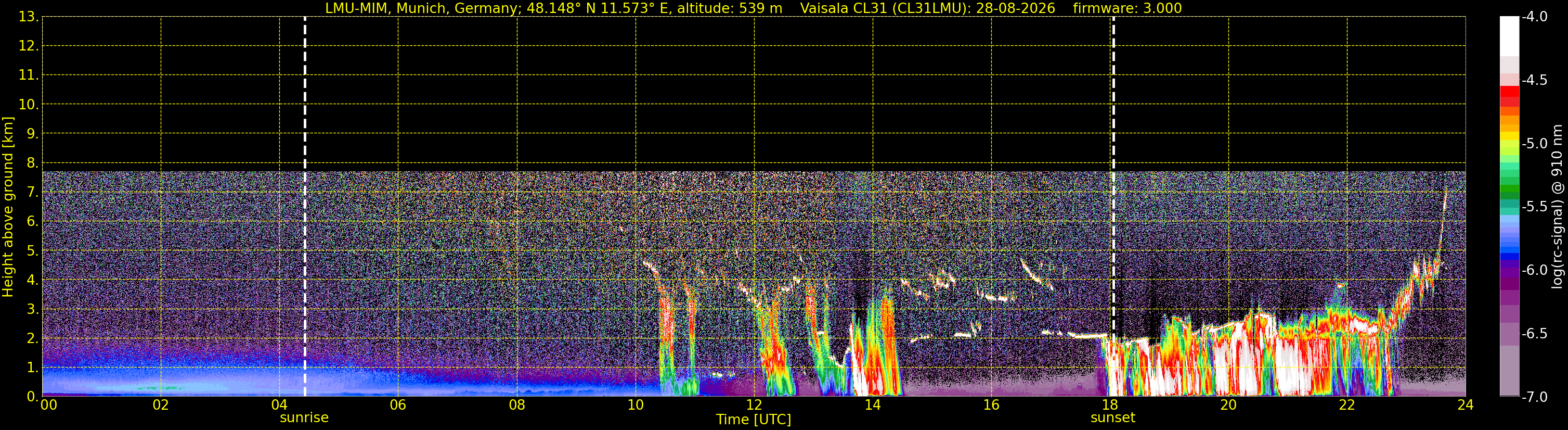Click the 'Time [UTC]' axis title
The height and width of the screenshot is (430, 1568).
click(x=754, y=420)
